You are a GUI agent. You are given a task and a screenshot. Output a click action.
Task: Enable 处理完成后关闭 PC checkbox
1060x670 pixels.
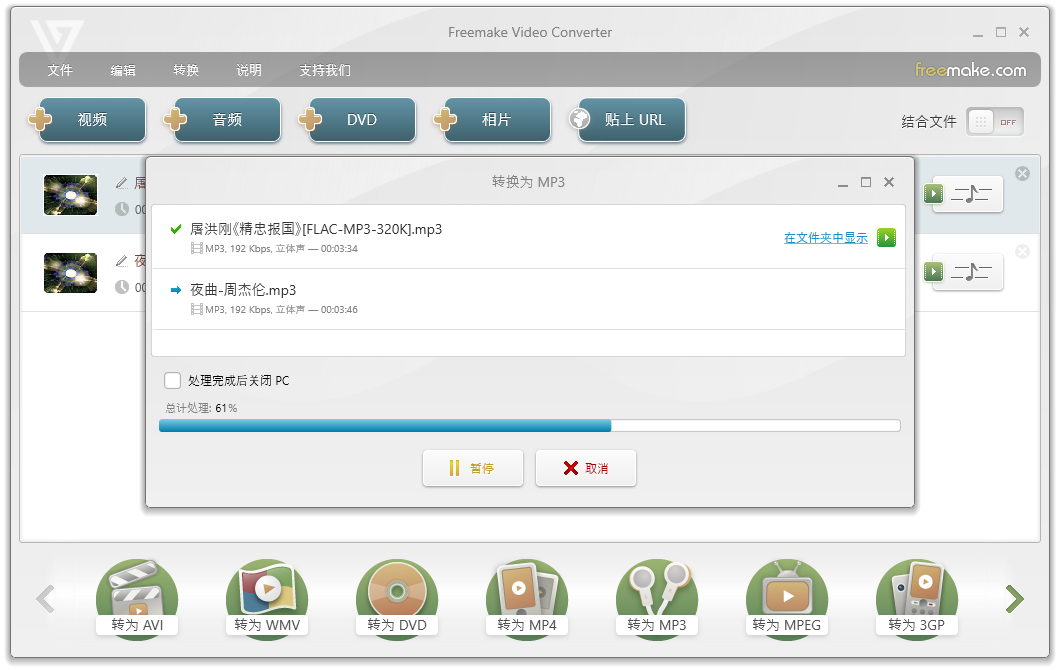[173, 381]
